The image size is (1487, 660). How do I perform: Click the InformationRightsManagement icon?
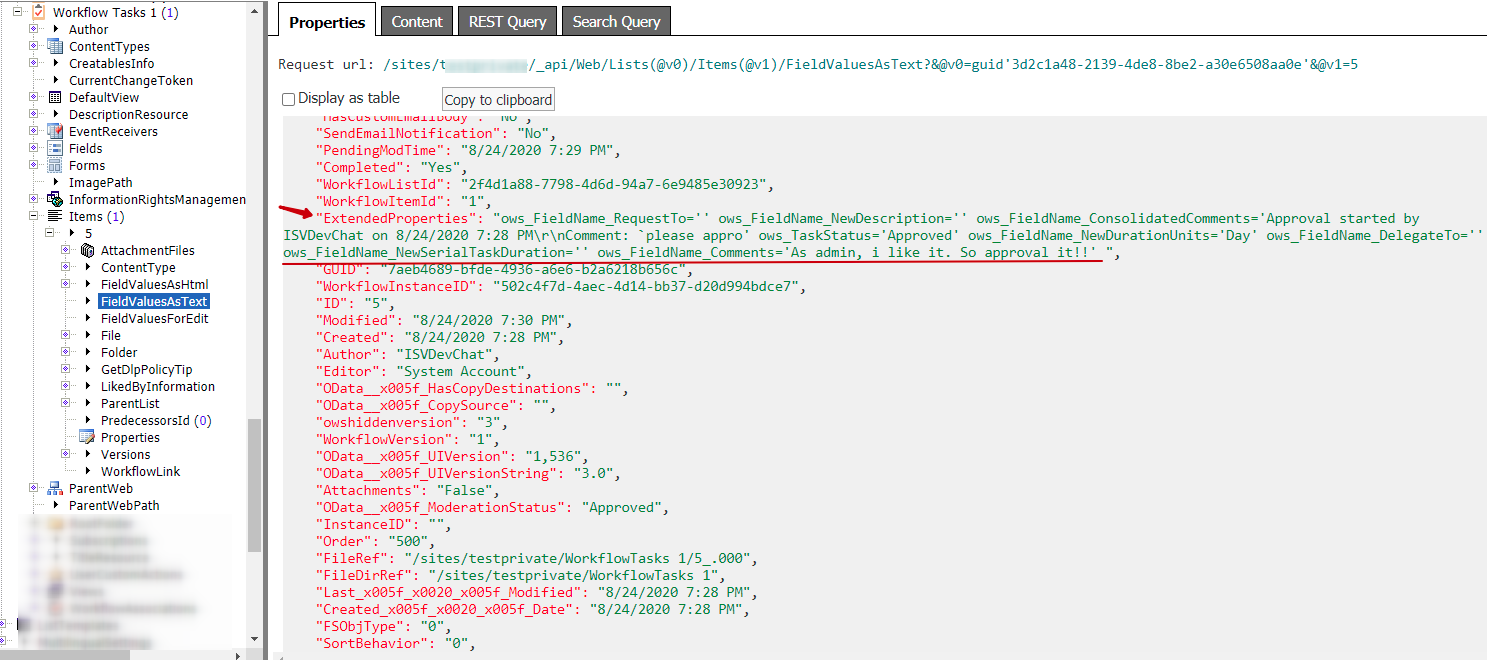55,199
